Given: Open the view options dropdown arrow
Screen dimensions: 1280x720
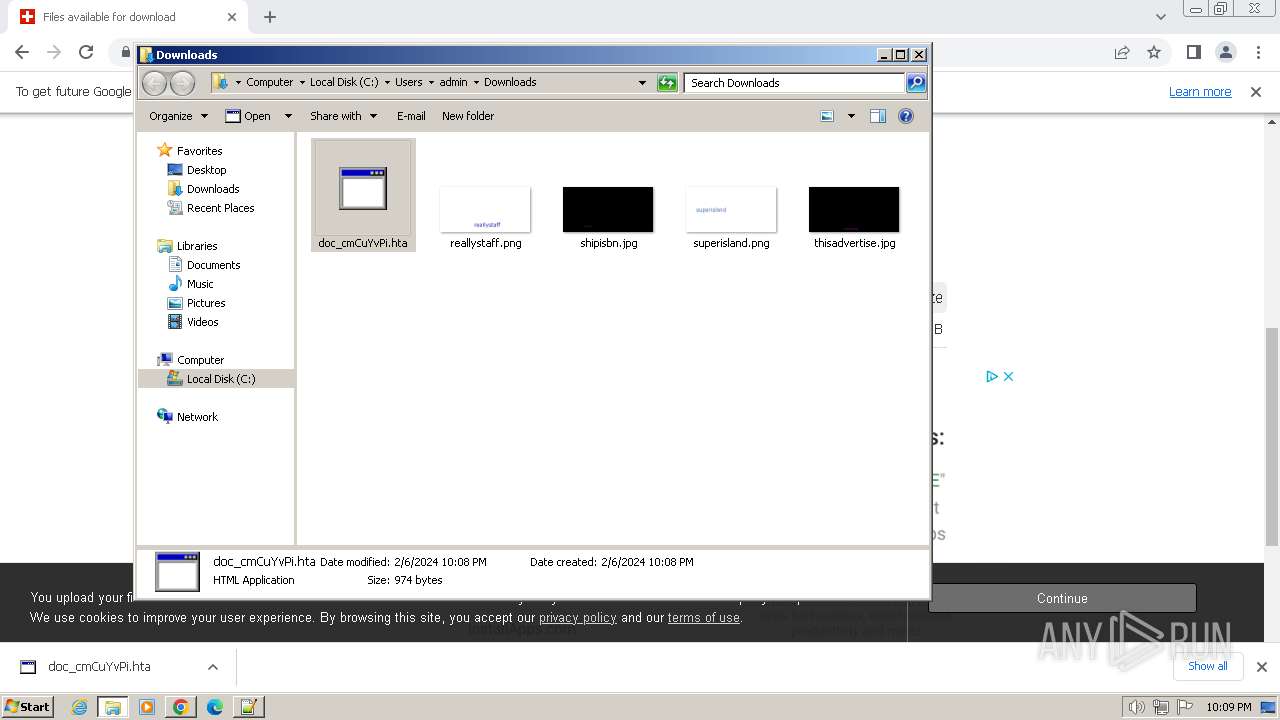Looking at the screenshot, I should [851, 116].
